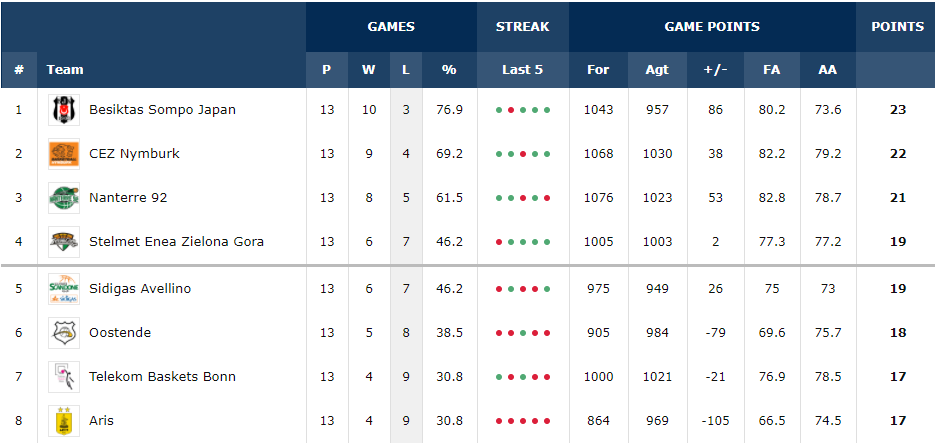Click the Oostende team logo
The image size is (935, 448).
point(64,333)
